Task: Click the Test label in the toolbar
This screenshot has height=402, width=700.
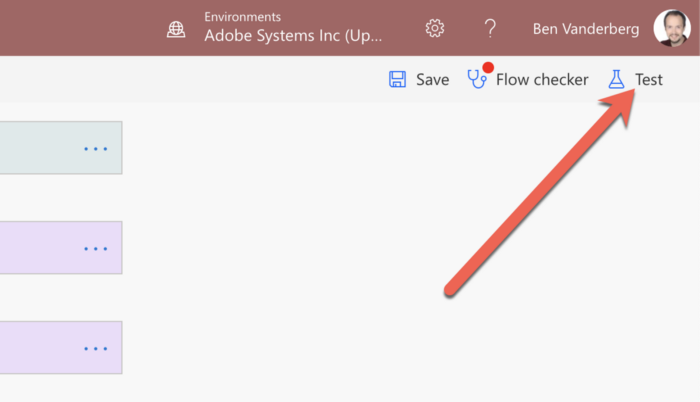Action: [649, 80]
